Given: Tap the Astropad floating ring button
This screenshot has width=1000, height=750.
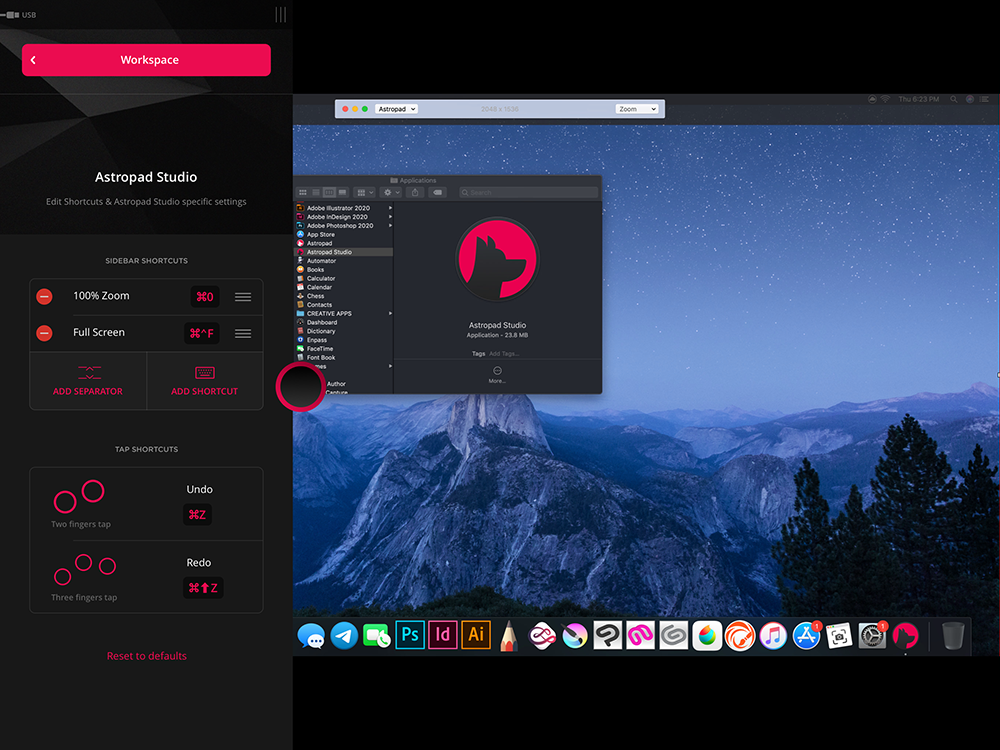Looking at the screenshot, I should pos(300,386).
